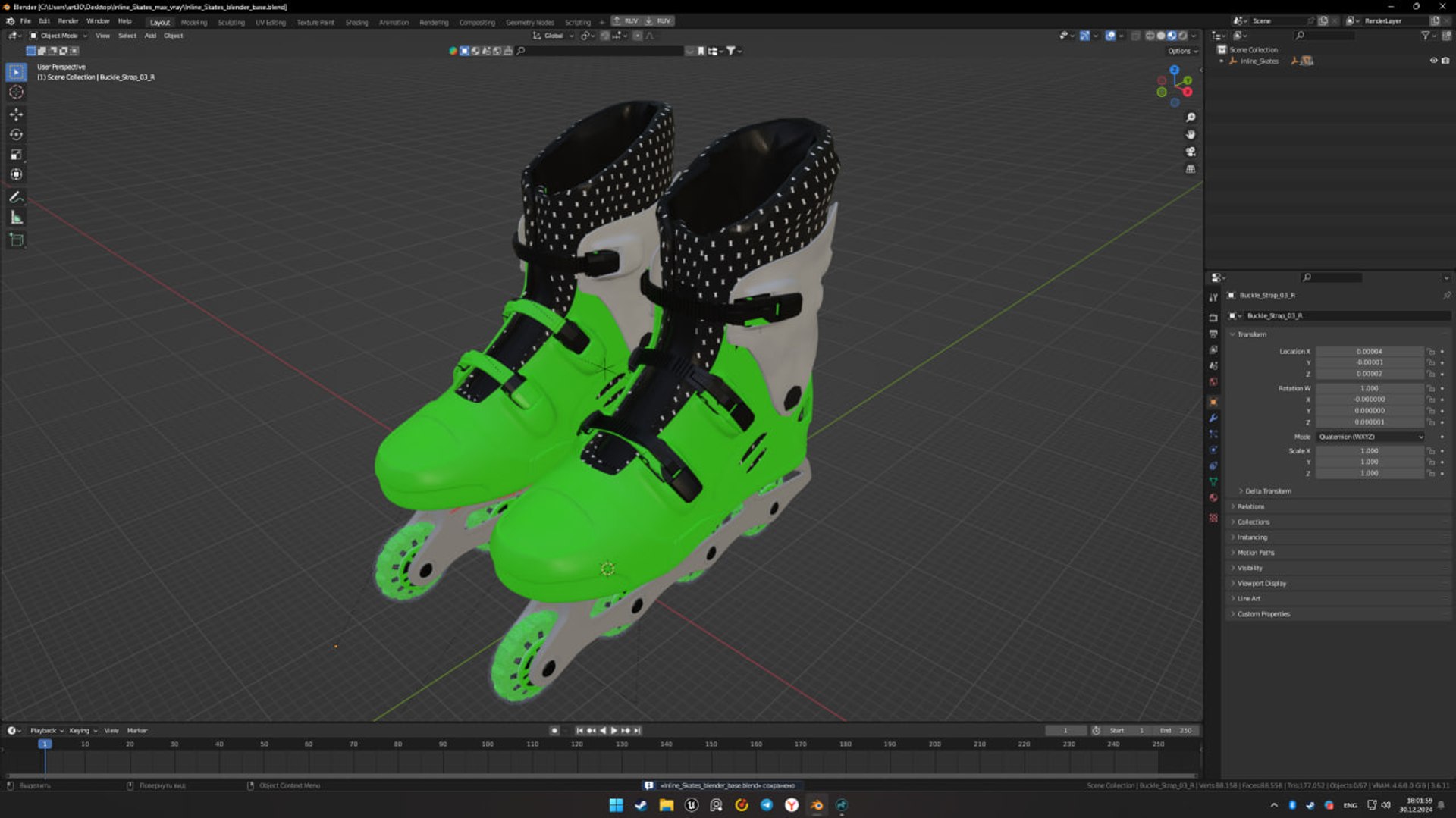This screenshot has width=1456, height=818.
Task: Disable Inline_Skates in renders camera icon
Action: coord(1445,61)
